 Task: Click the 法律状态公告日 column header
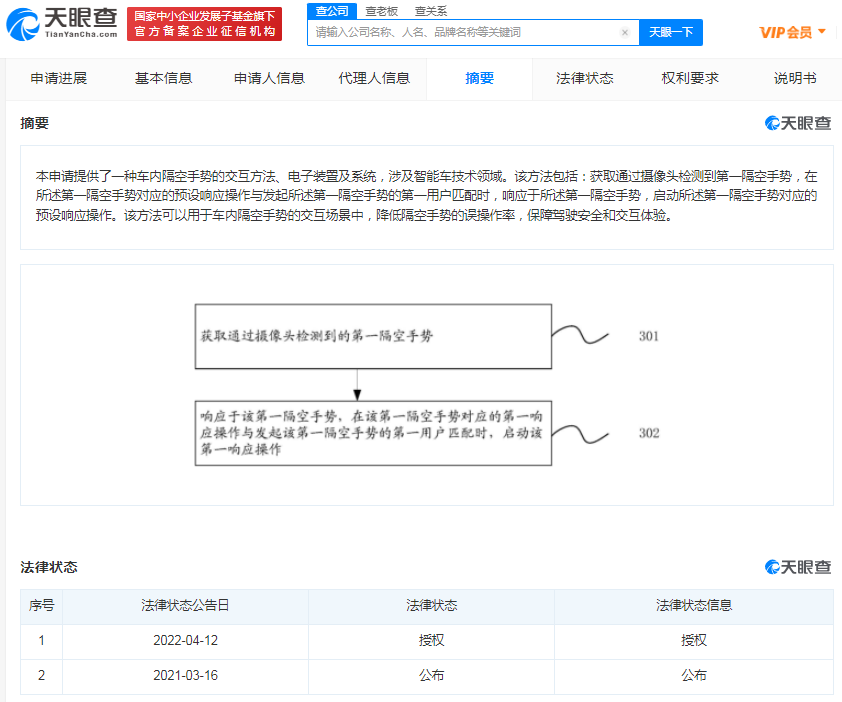point(185,606)
